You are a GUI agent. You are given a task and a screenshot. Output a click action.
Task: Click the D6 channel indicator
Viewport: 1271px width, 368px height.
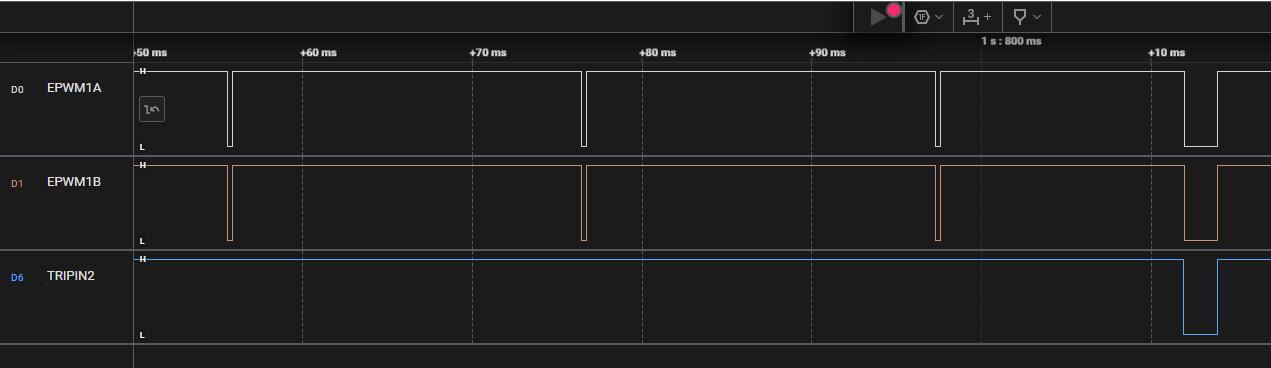point(17,277)
